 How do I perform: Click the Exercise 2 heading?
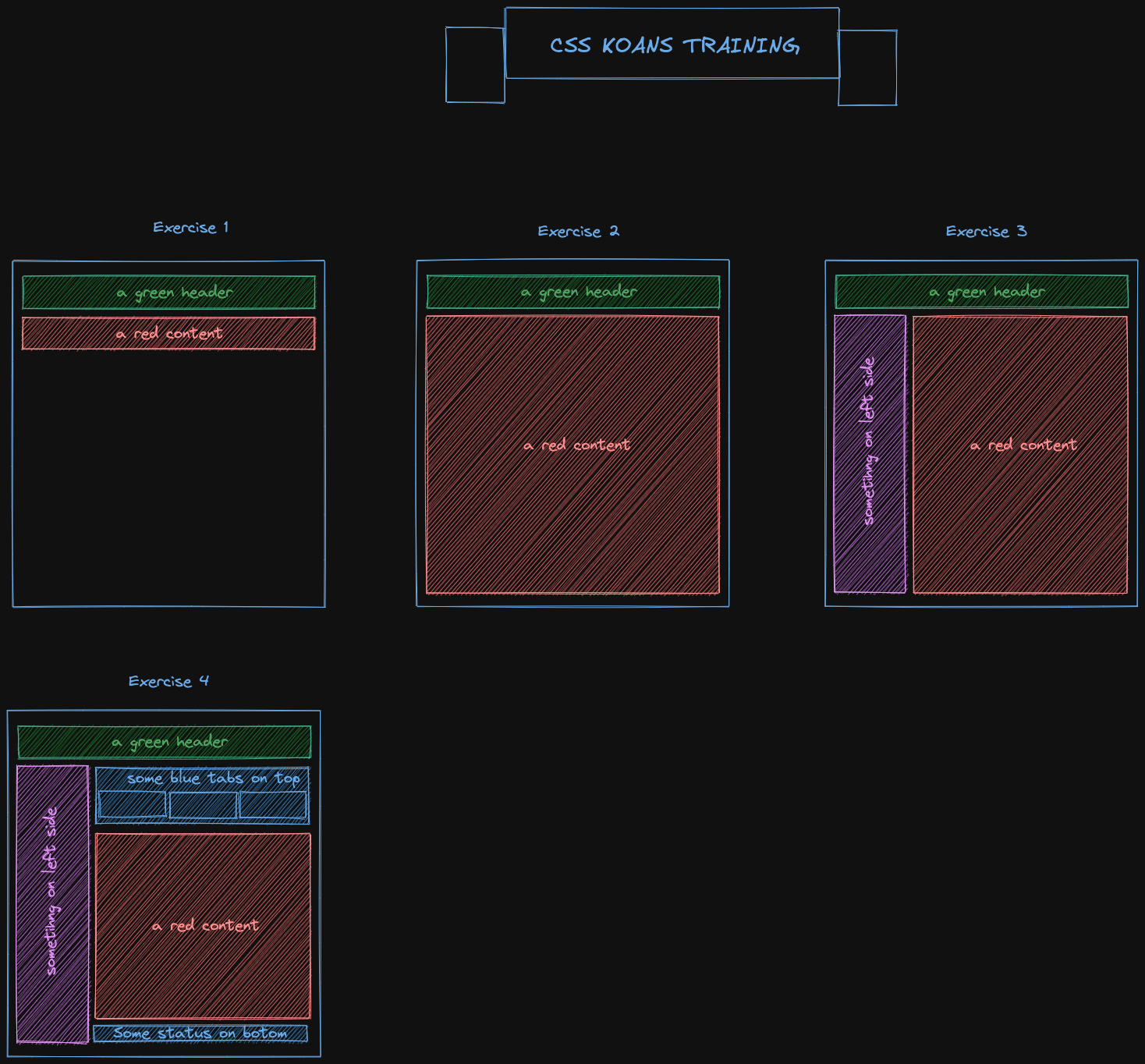[577, 231]
